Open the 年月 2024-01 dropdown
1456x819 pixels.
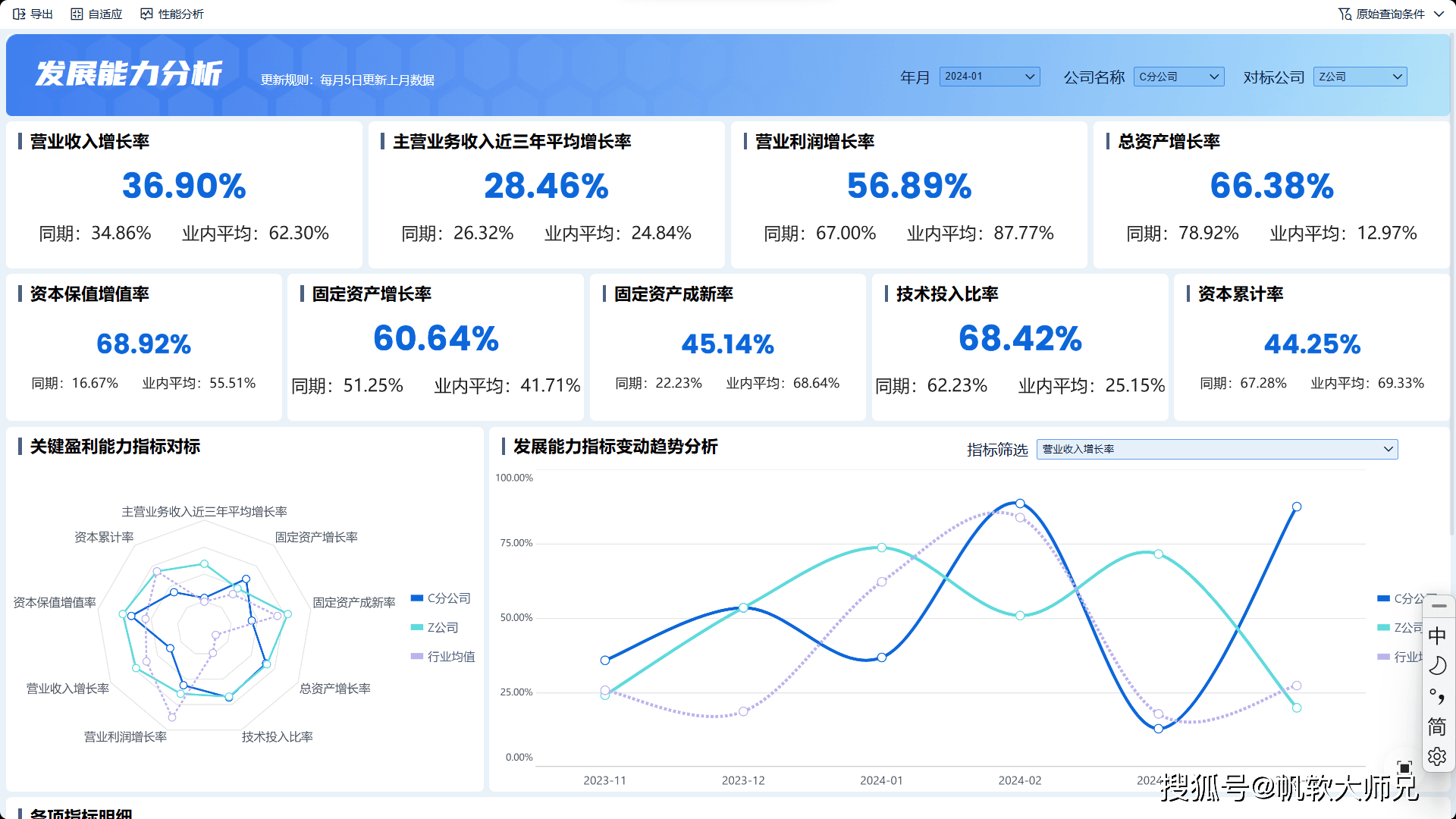pyautogui.click(x=989, y=77)
